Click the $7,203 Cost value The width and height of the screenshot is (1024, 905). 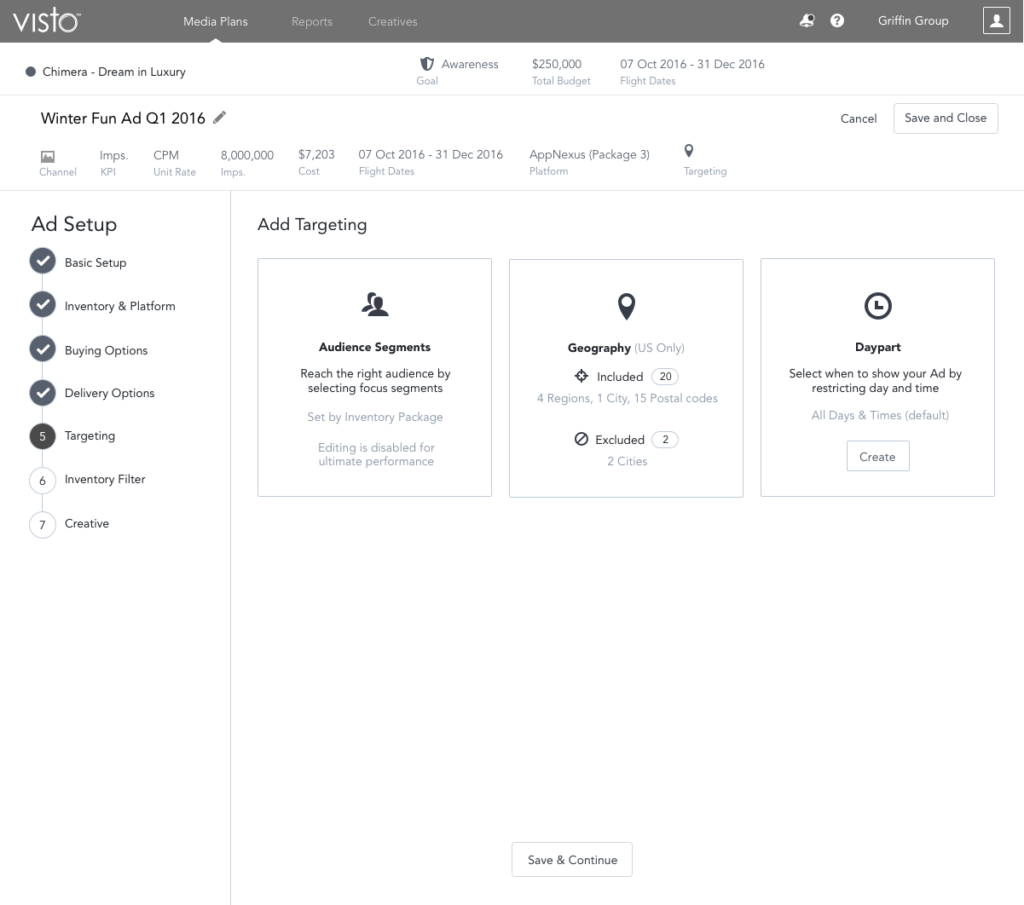(316, 155)
